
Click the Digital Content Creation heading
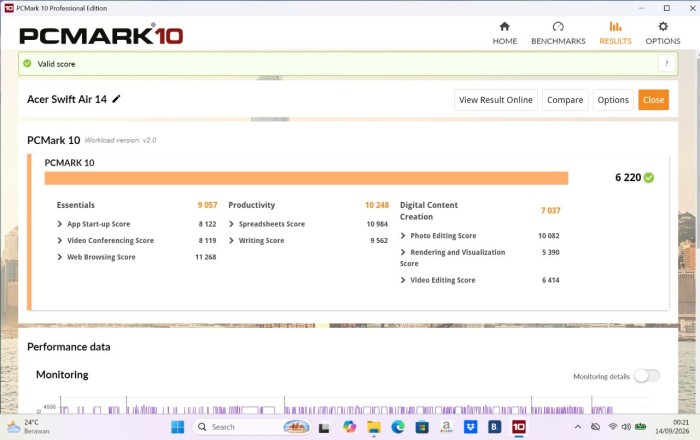[x=429, y=211]
